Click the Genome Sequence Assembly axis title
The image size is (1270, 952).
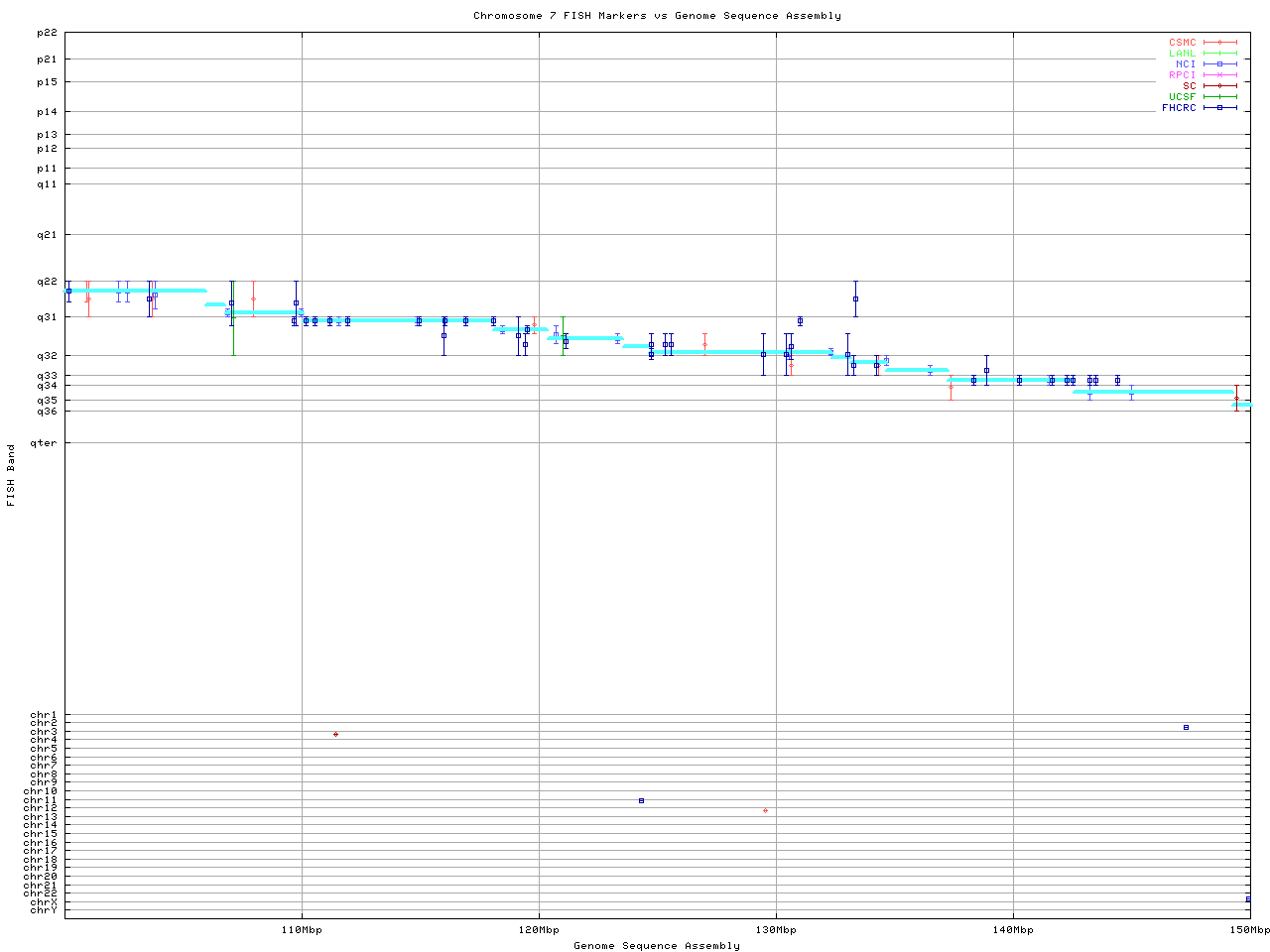pyautogui.click(x=657, y=945)
